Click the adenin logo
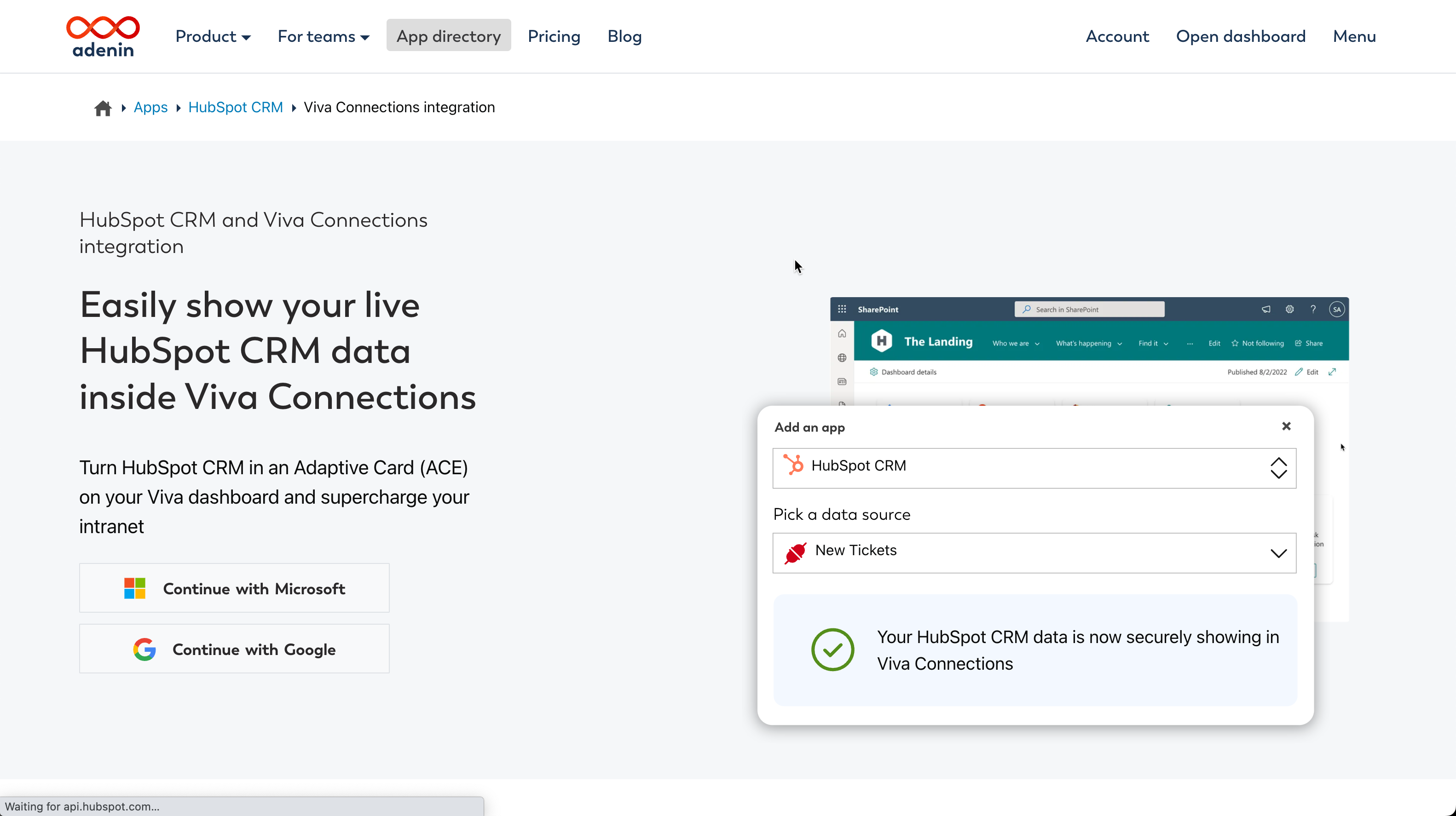Image resolution: width=1456 pixels, height=816 pixels. [x=103, y=37]
